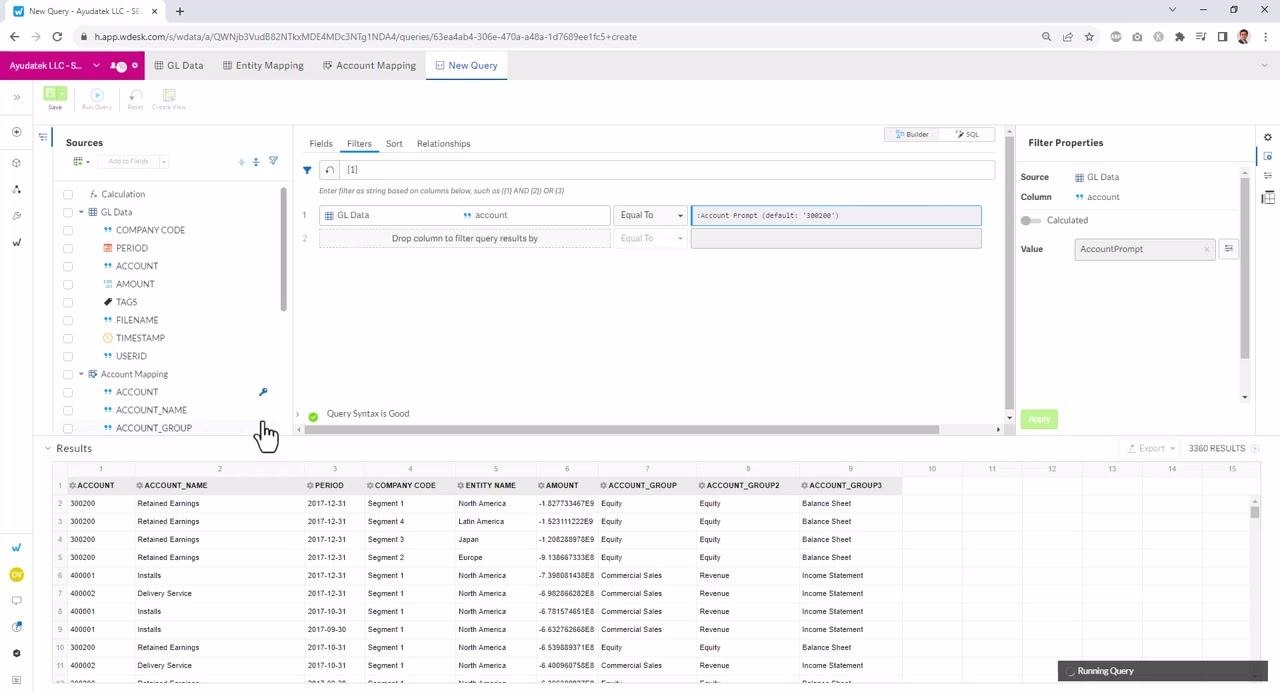Click the undo filter expression icon
The width and height of the screenshot is (1280, 692).
[329, 170]
